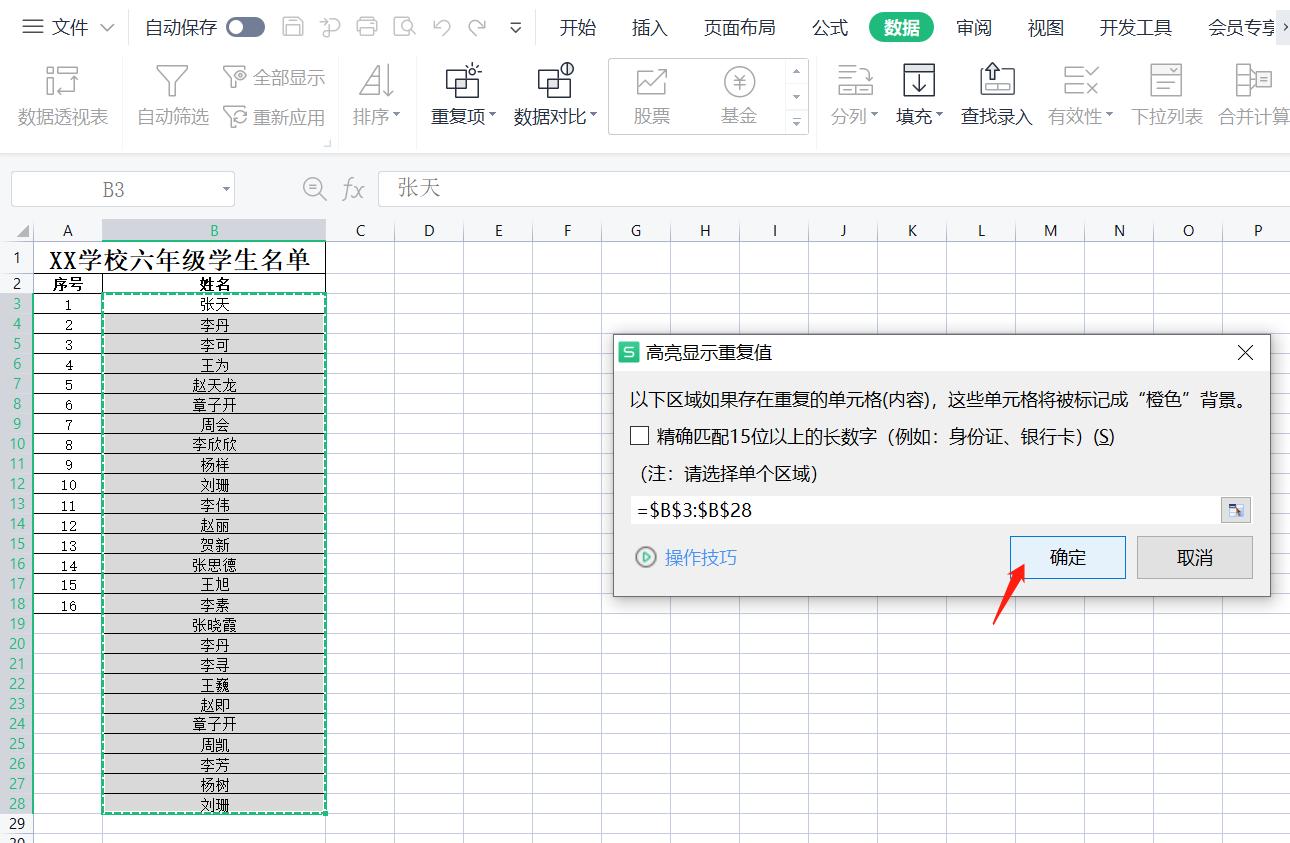Click the range collapse icon in the dialog
This screenshot has height=843, width=1290.
click(1236, 509)
